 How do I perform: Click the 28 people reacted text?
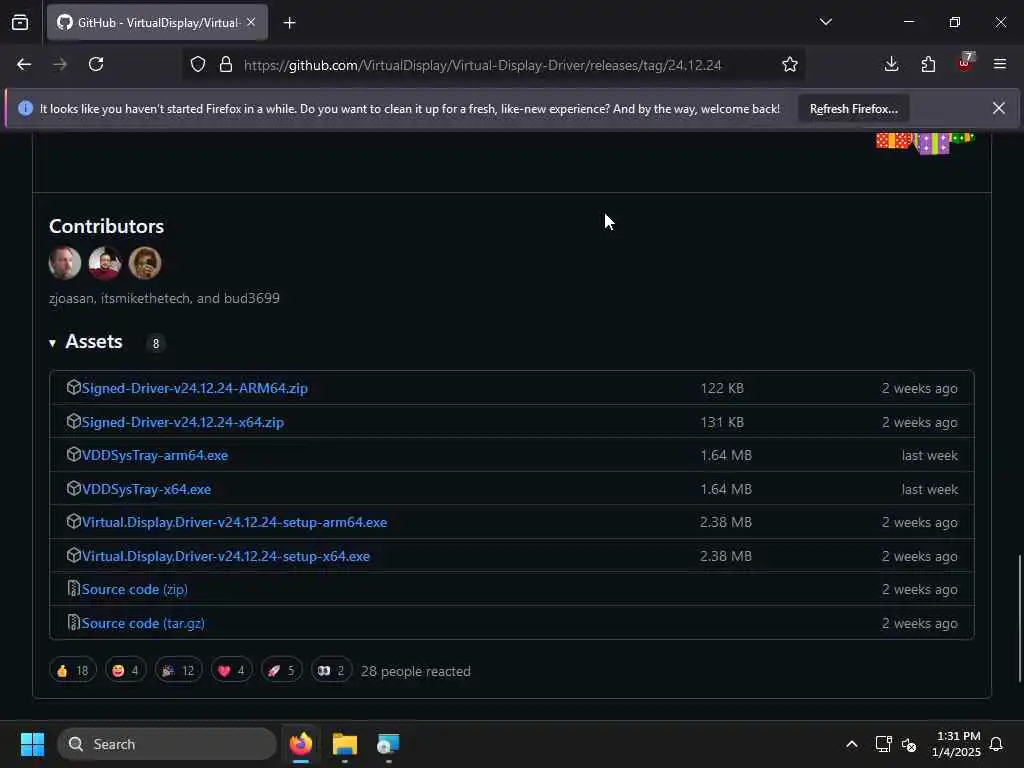click(415, 671)
